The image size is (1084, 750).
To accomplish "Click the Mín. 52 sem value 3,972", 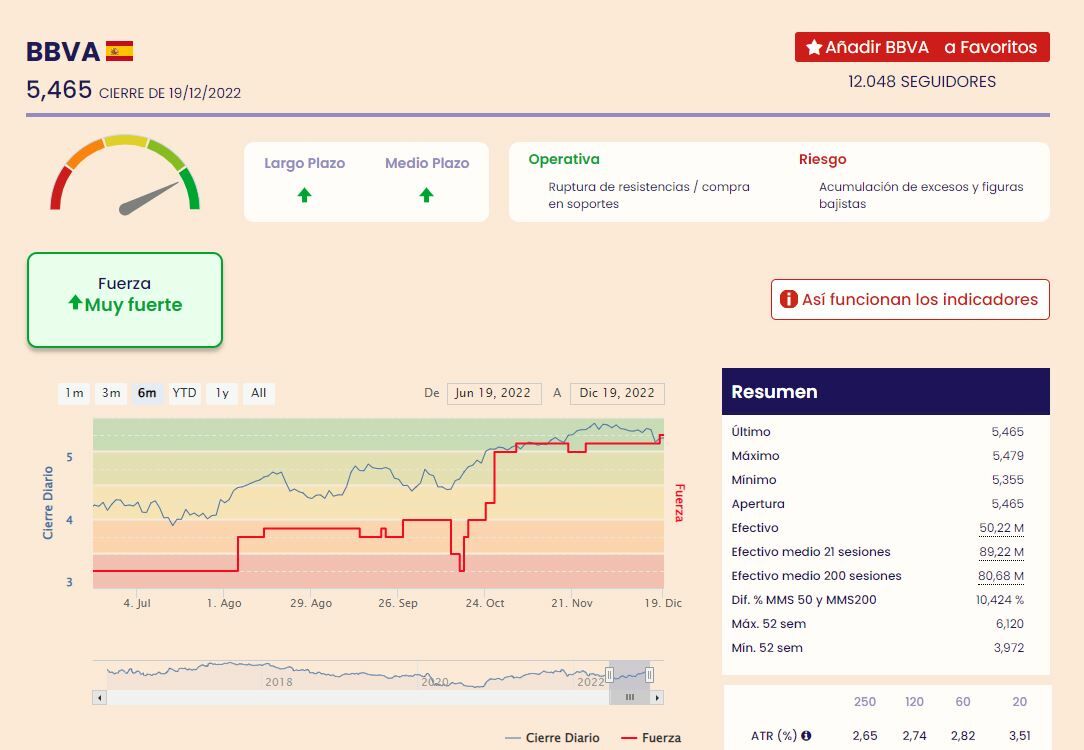I will [x=1009, y=648].
